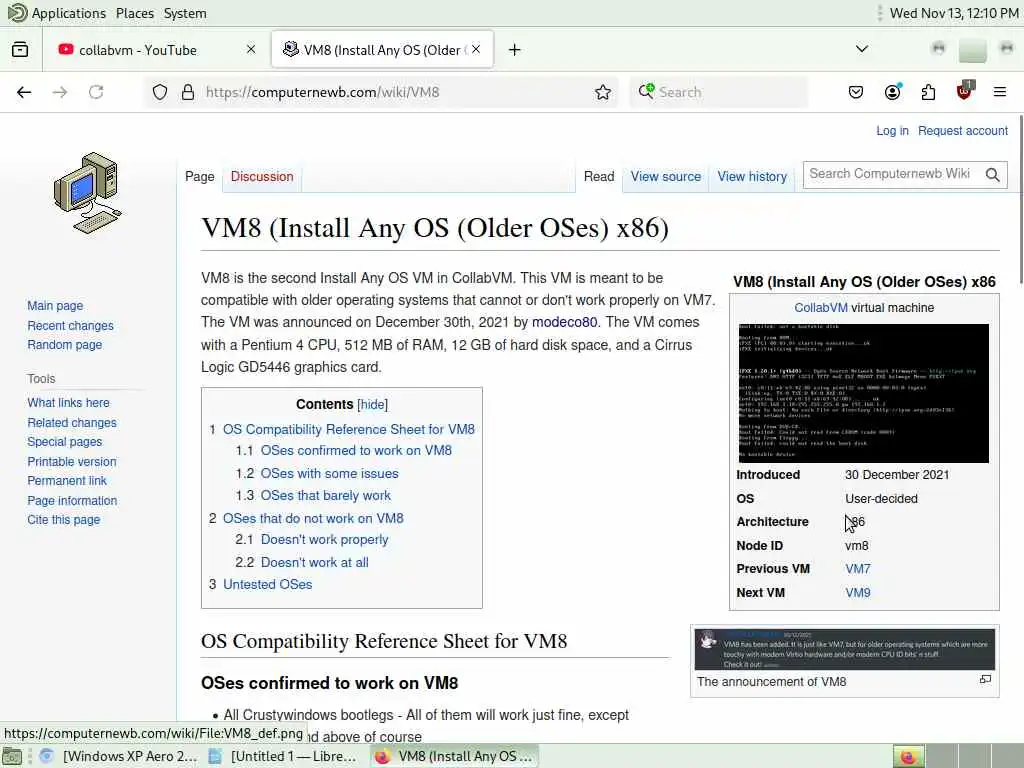
Task: Open a new tab with the plus button
Action: pyautogui.click(x=515, y=50)
